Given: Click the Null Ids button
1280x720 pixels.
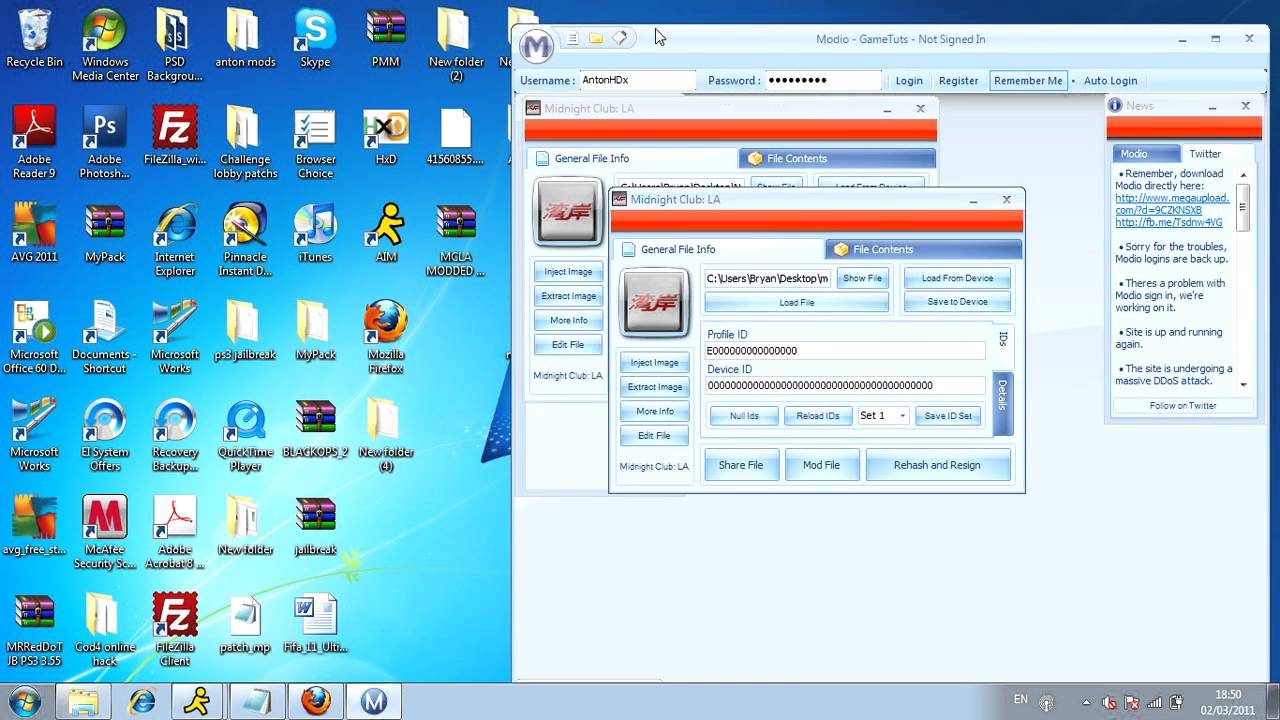Looking at the screenshot, I should click(x=744, y=416).
